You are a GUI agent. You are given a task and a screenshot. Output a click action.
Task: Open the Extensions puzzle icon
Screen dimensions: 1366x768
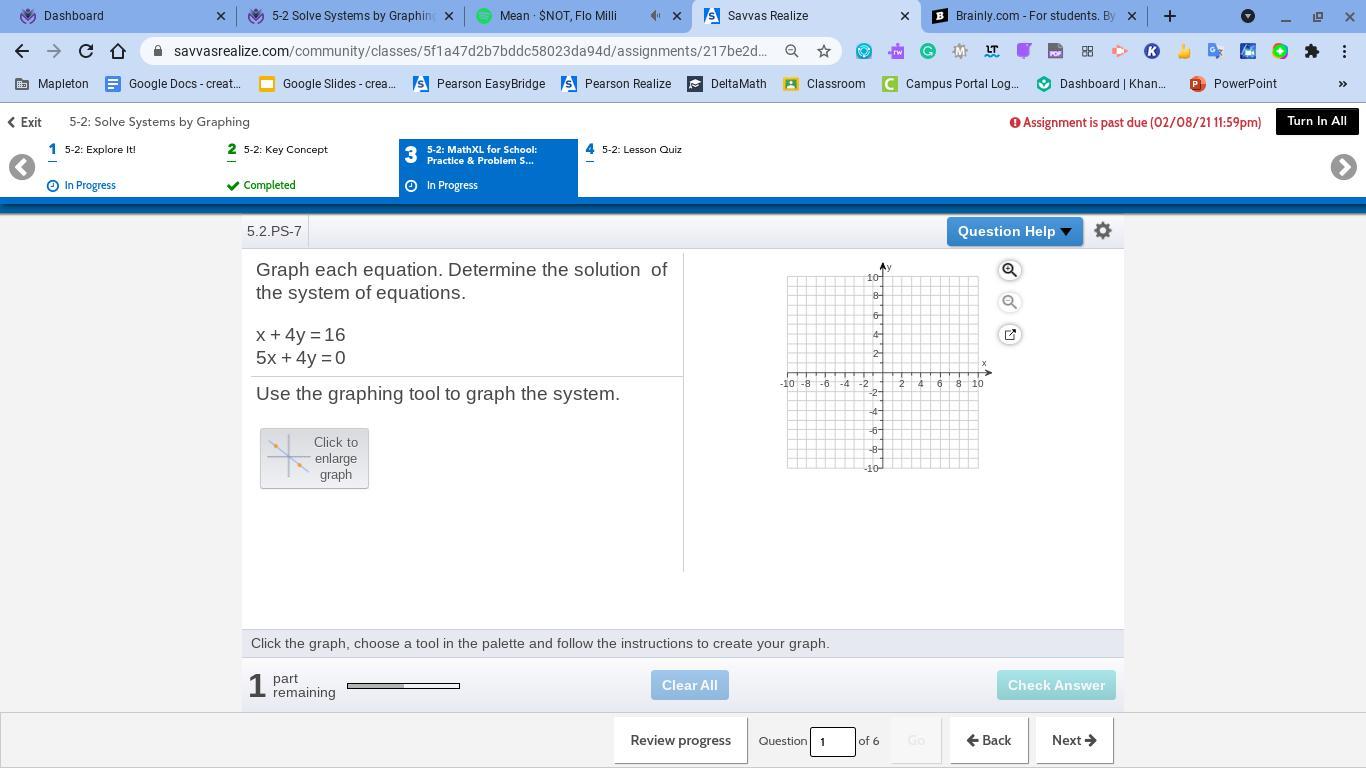click(x=1312, y=51)
